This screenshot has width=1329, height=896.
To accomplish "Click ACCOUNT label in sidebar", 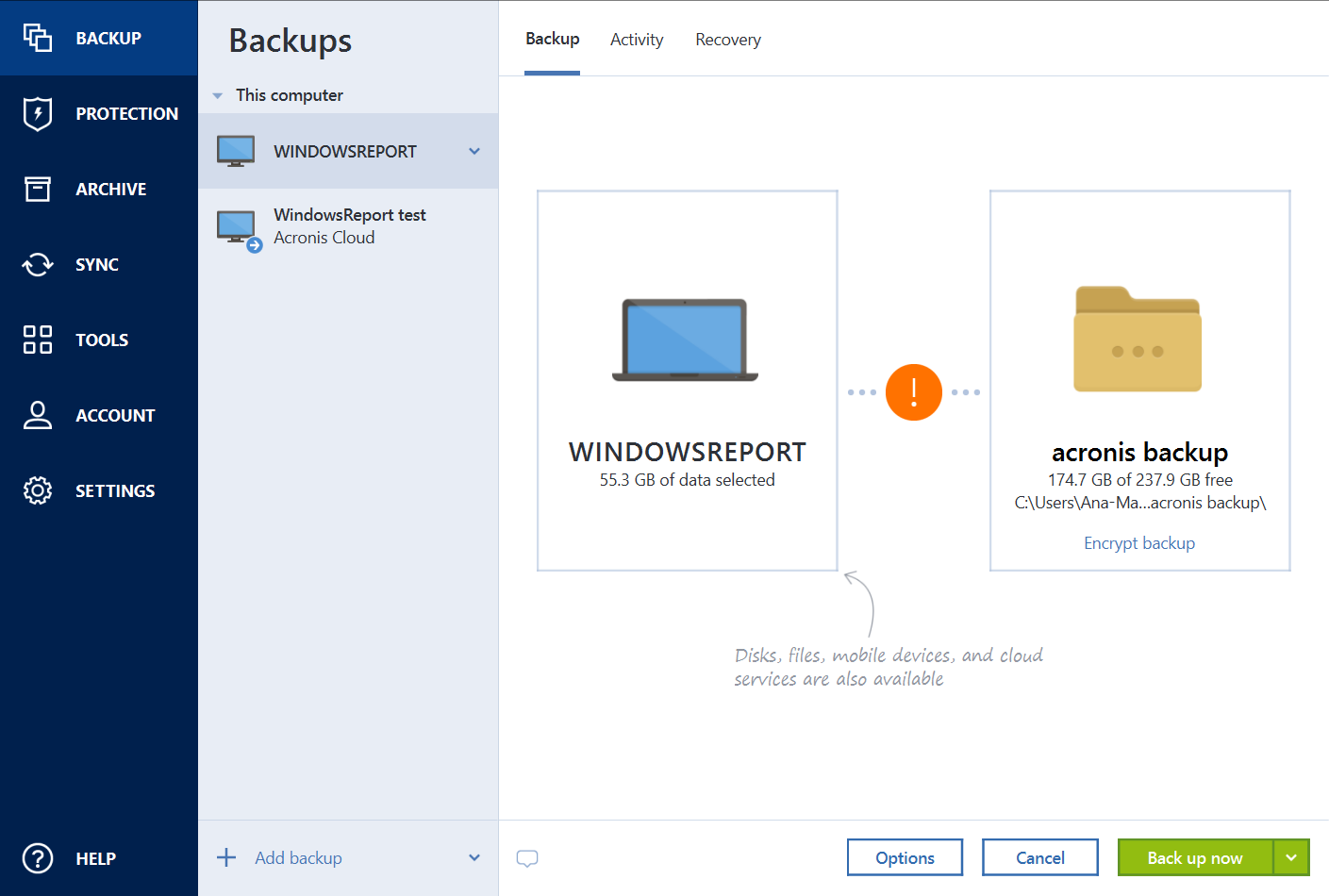I will (115, 415).
